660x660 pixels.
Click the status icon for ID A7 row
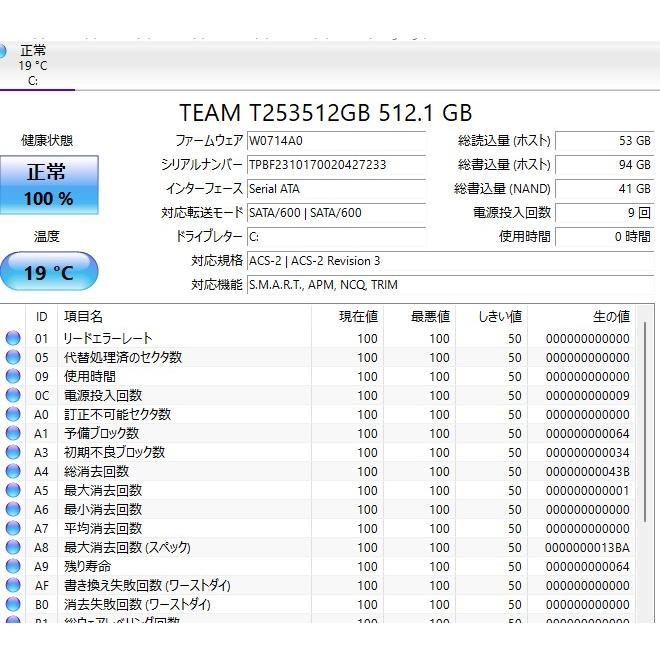tap(13, 528)
